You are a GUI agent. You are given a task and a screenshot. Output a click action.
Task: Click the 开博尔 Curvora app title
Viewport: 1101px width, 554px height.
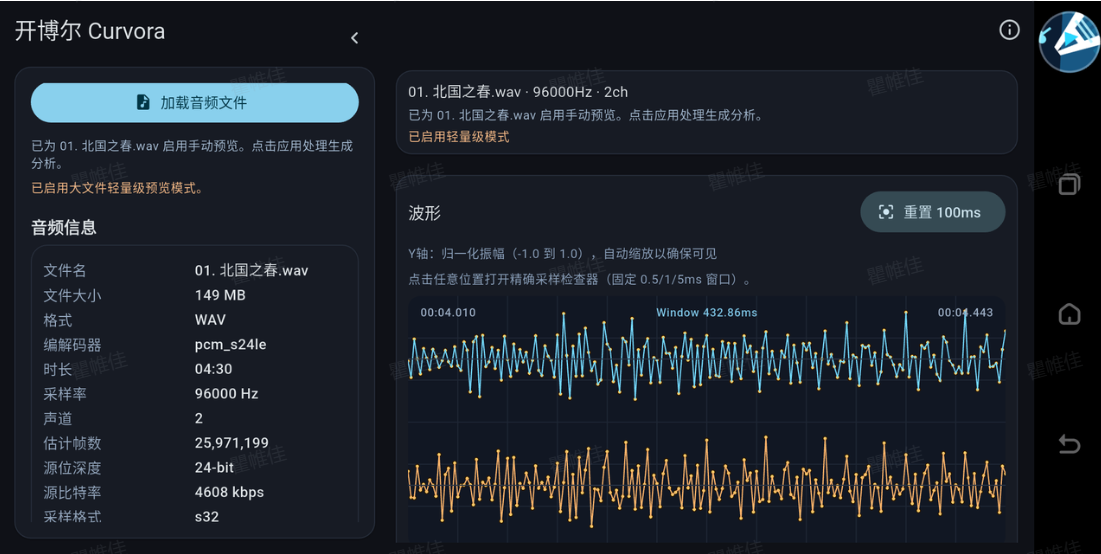(x=90, y=31)
